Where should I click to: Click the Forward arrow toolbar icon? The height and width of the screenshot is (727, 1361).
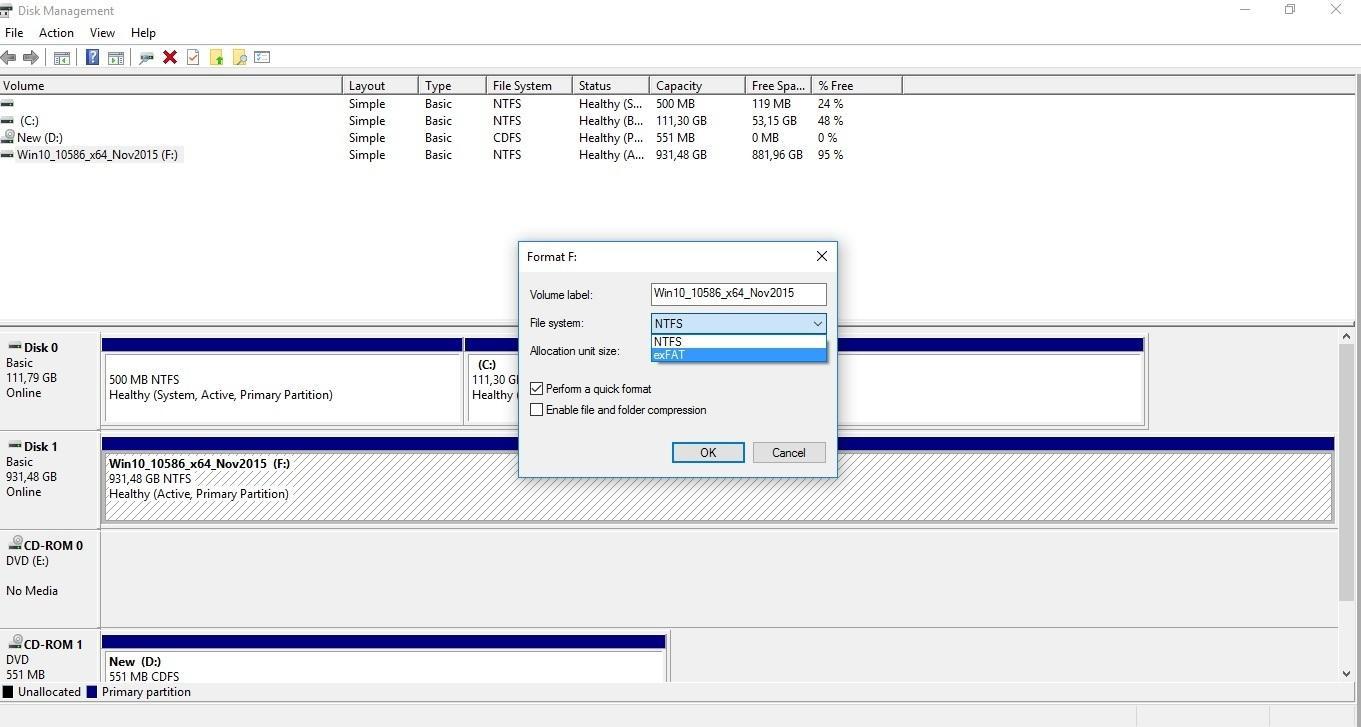31,58
